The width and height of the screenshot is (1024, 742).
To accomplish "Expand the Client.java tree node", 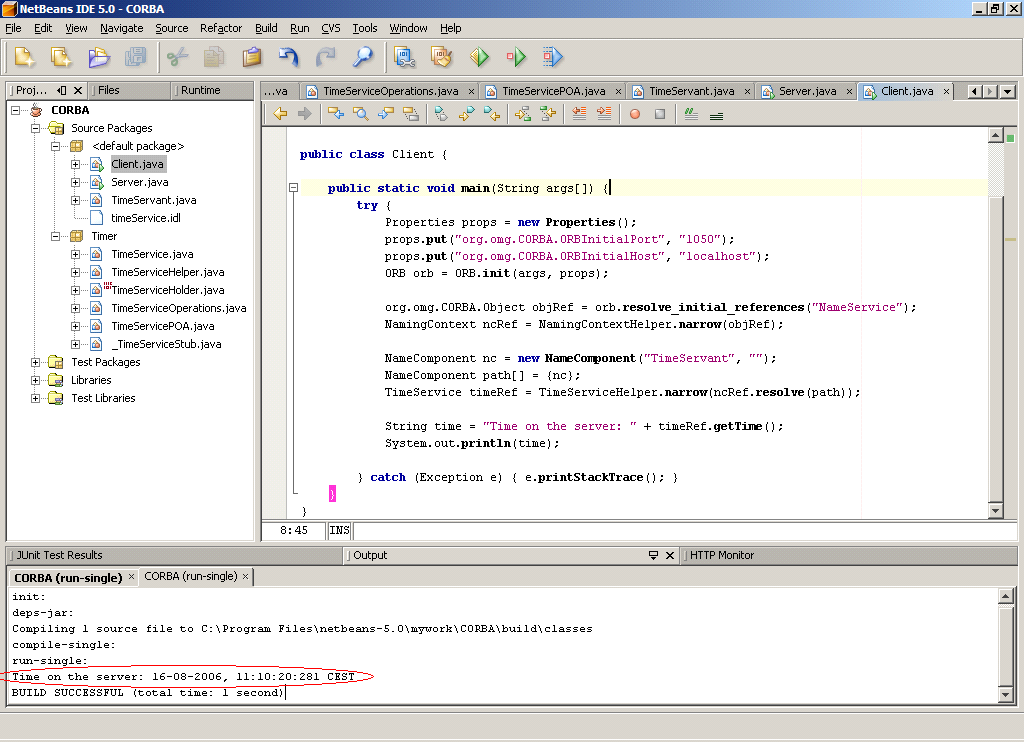I will (x=76, y=165).
